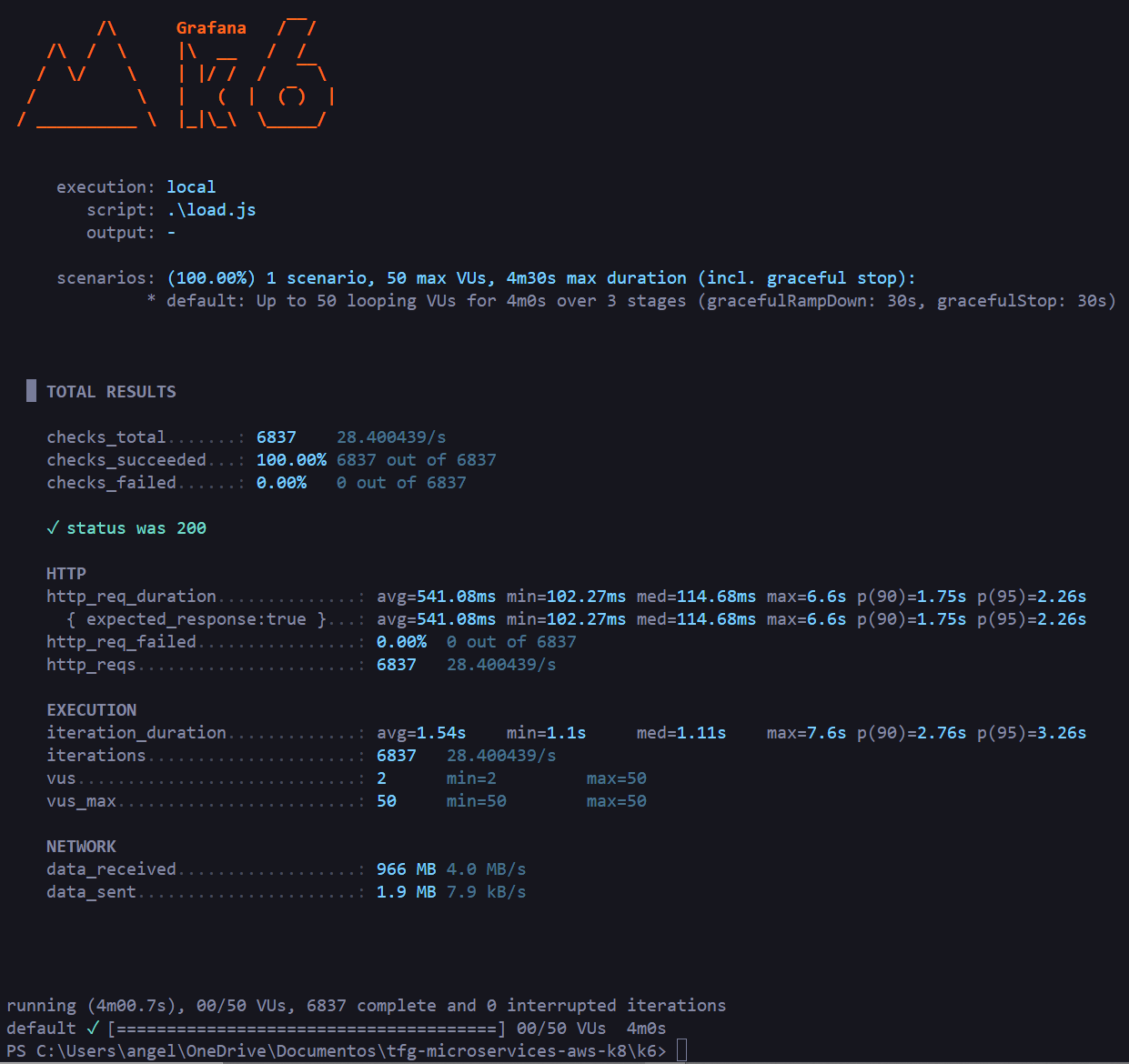Click the 'checks_succeeded' label

pyautogui.click(x=126, y=460)
